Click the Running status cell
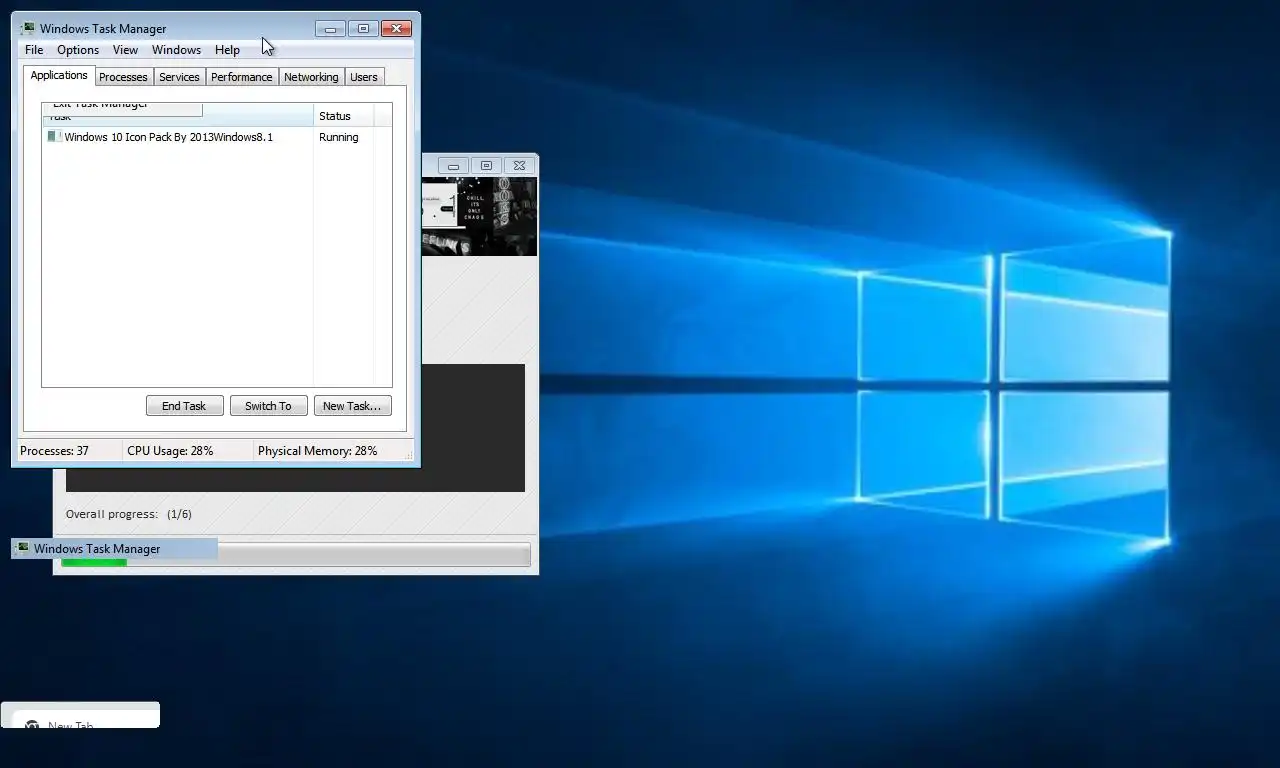 click(338, 137)
